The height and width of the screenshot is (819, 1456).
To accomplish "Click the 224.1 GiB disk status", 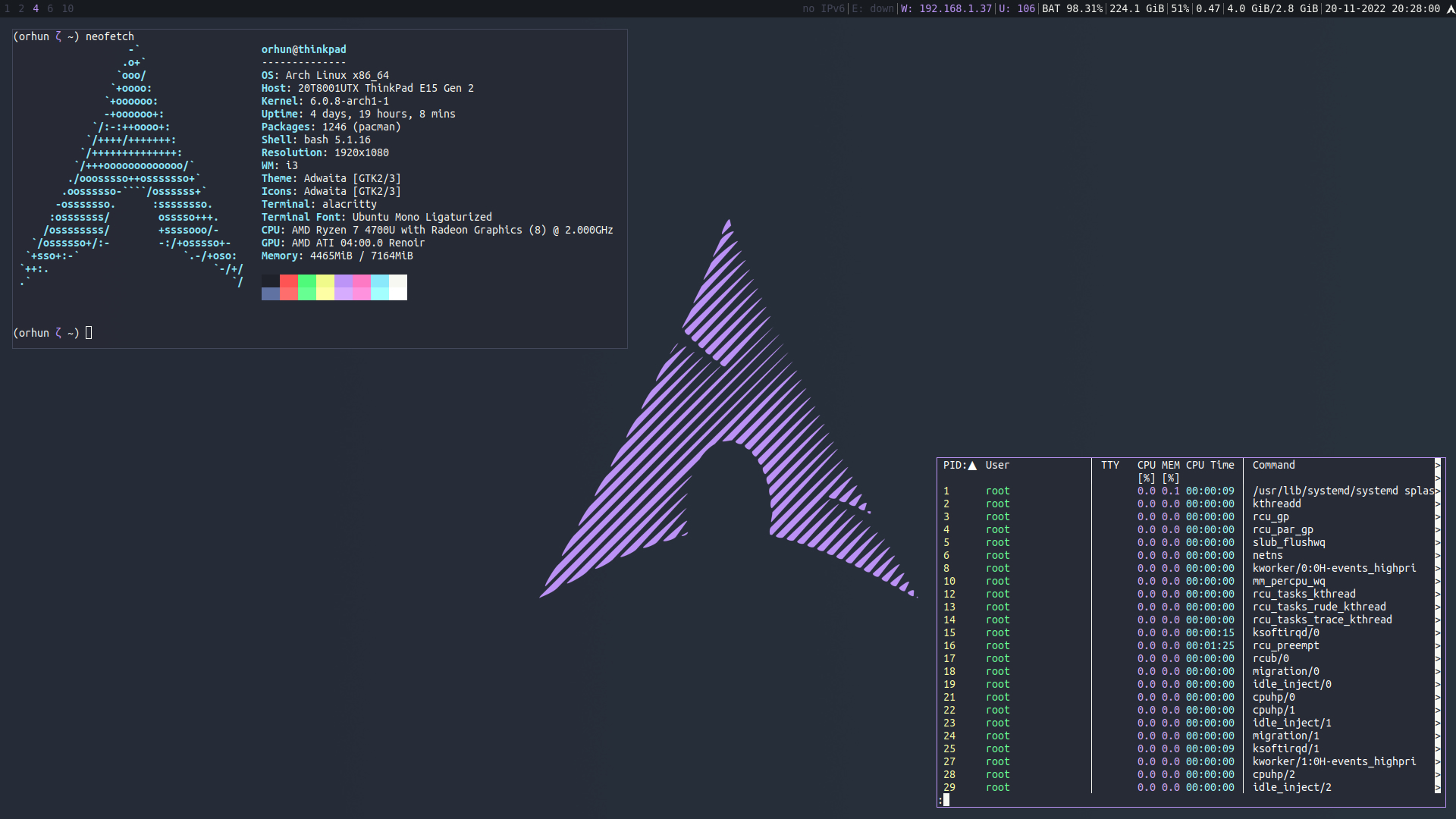I will pos(1137,9).
